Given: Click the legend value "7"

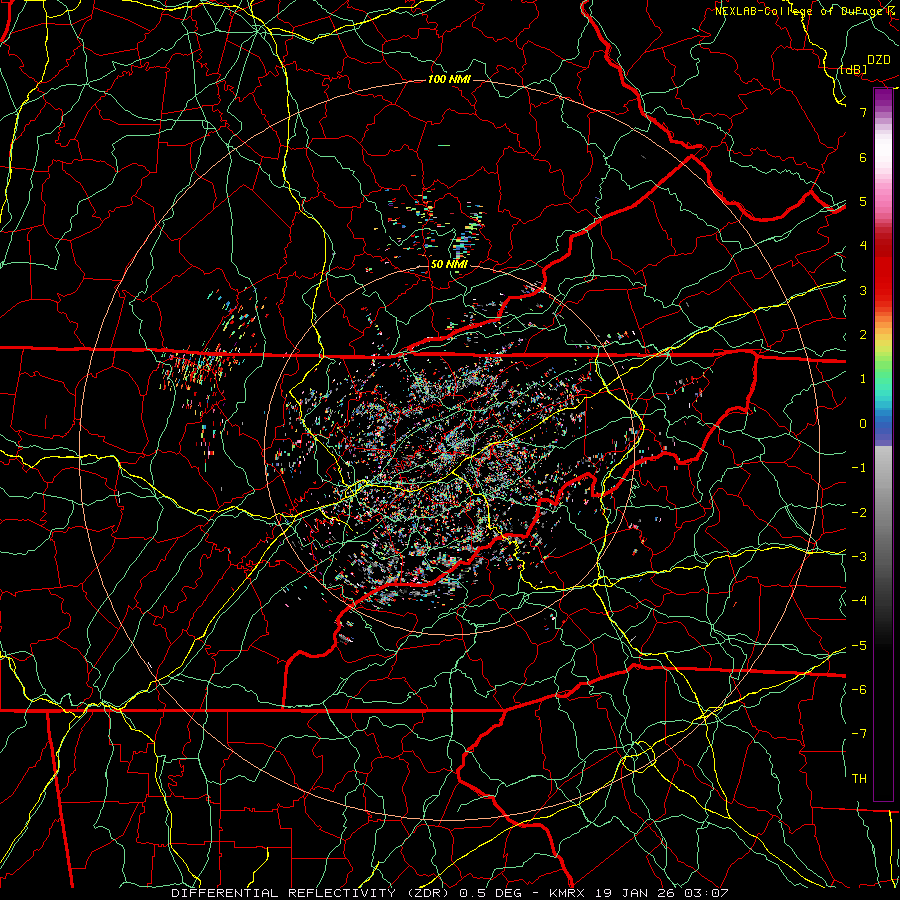Looking at the screenshot, I should coord(863,112).
